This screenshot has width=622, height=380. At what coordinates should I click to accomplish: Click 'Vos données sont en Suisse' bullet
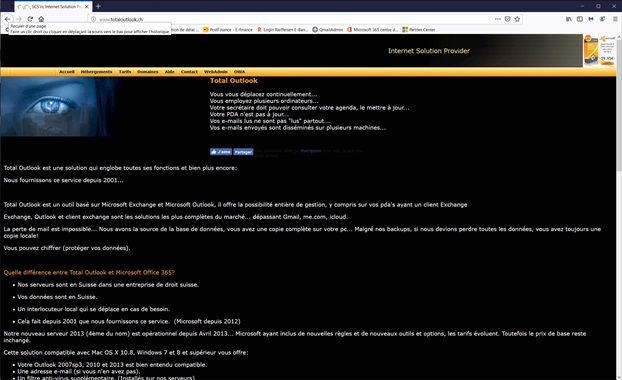pos(57,297)
